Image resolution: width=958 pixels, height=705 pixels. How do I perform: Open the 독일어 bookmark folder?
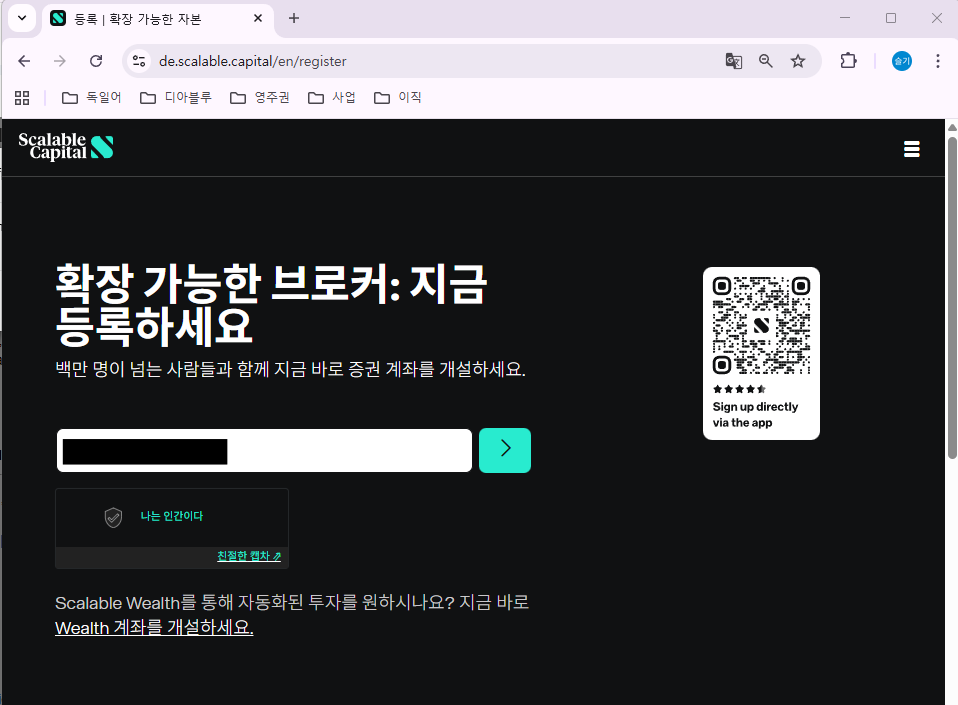[92, 98]
